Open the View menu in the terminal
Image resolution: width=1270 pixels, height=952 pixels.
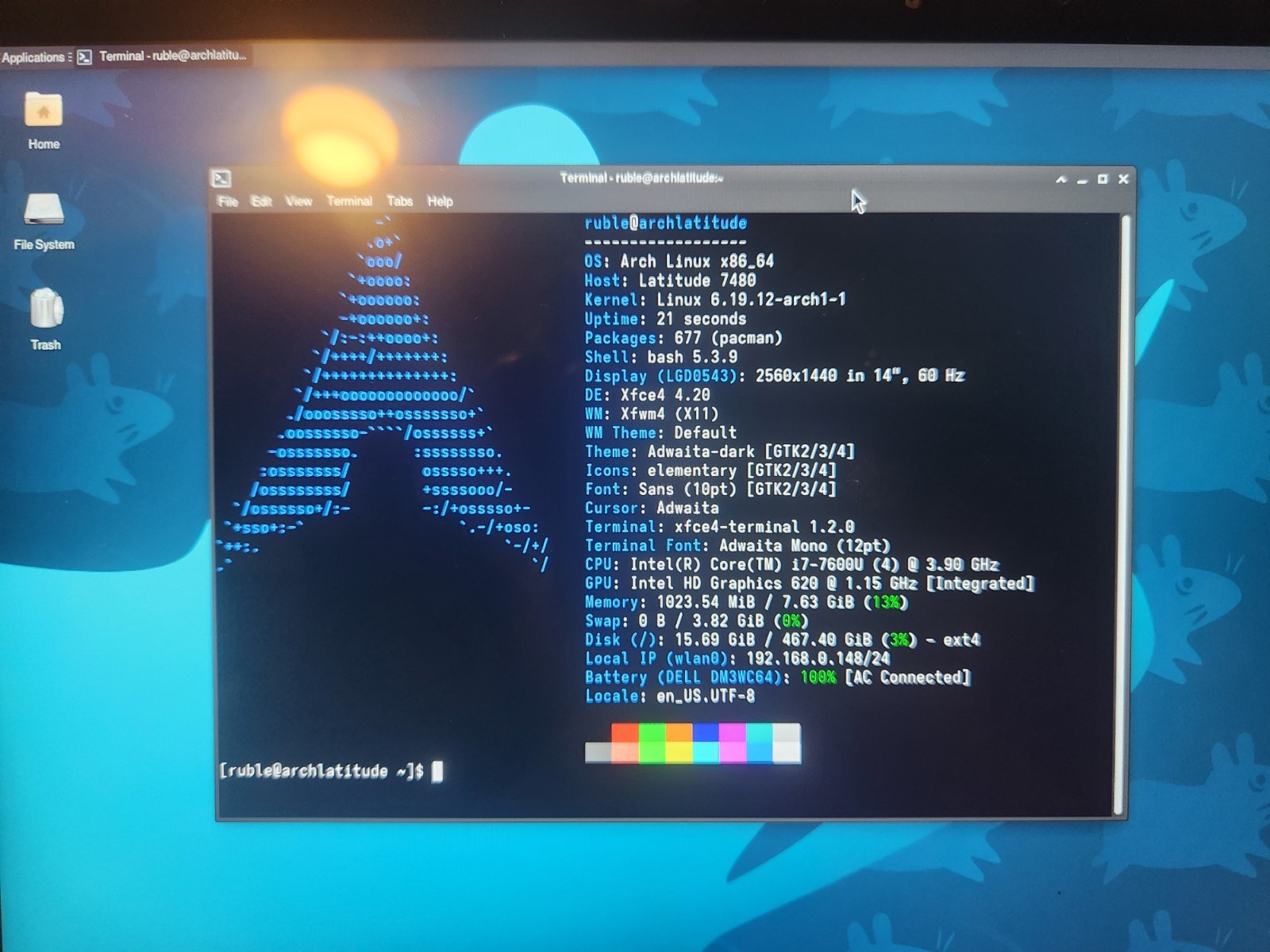click(298, 202)
